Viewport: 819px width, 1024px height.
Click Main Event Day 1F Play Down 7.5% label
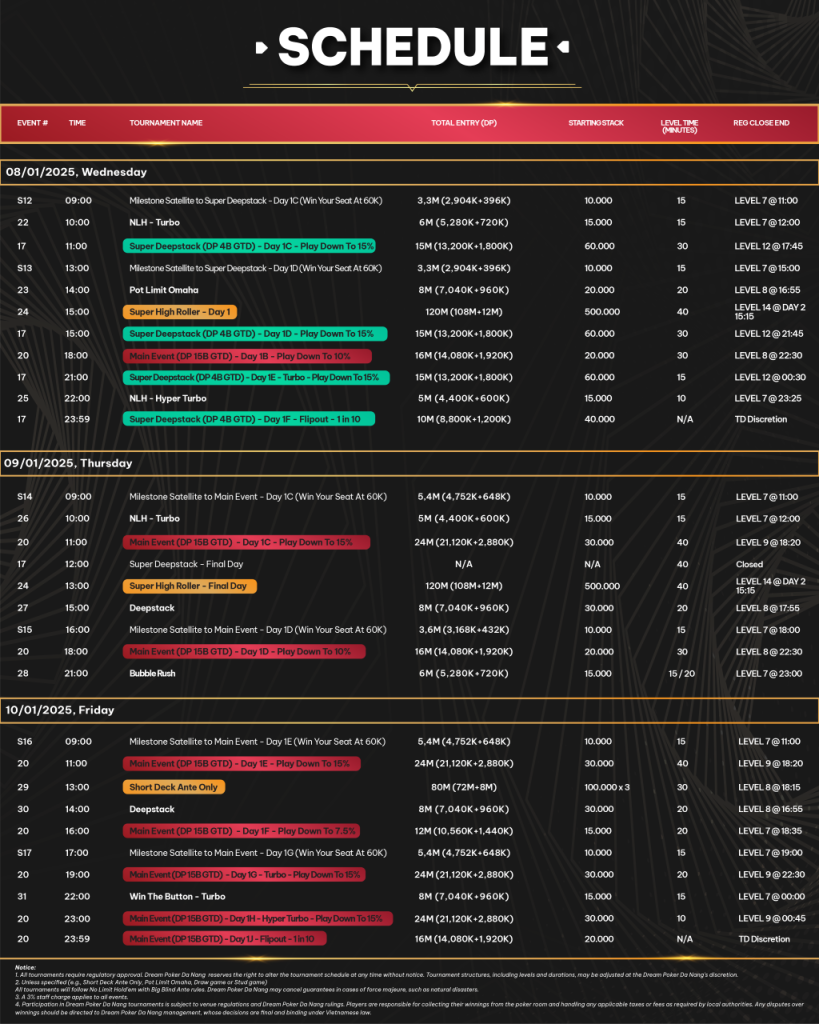242,831
